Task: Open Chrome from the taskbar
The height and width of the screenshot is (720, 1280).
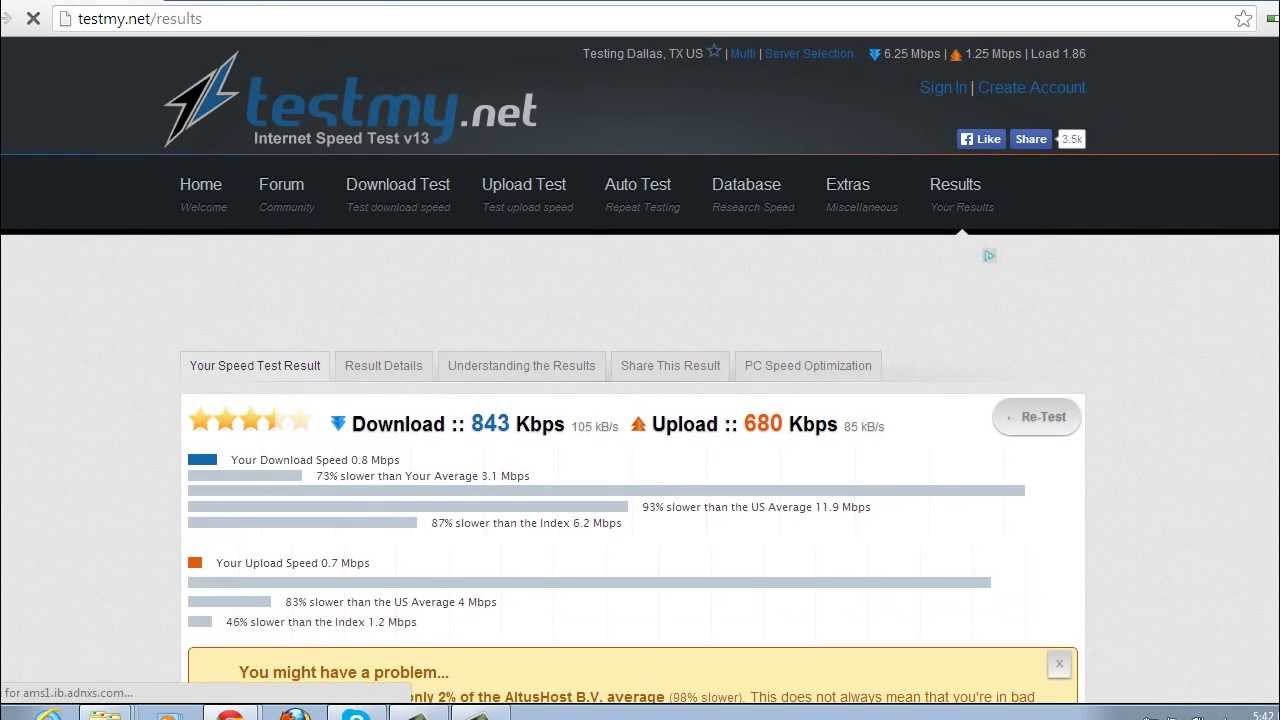Action: [230, 714]
